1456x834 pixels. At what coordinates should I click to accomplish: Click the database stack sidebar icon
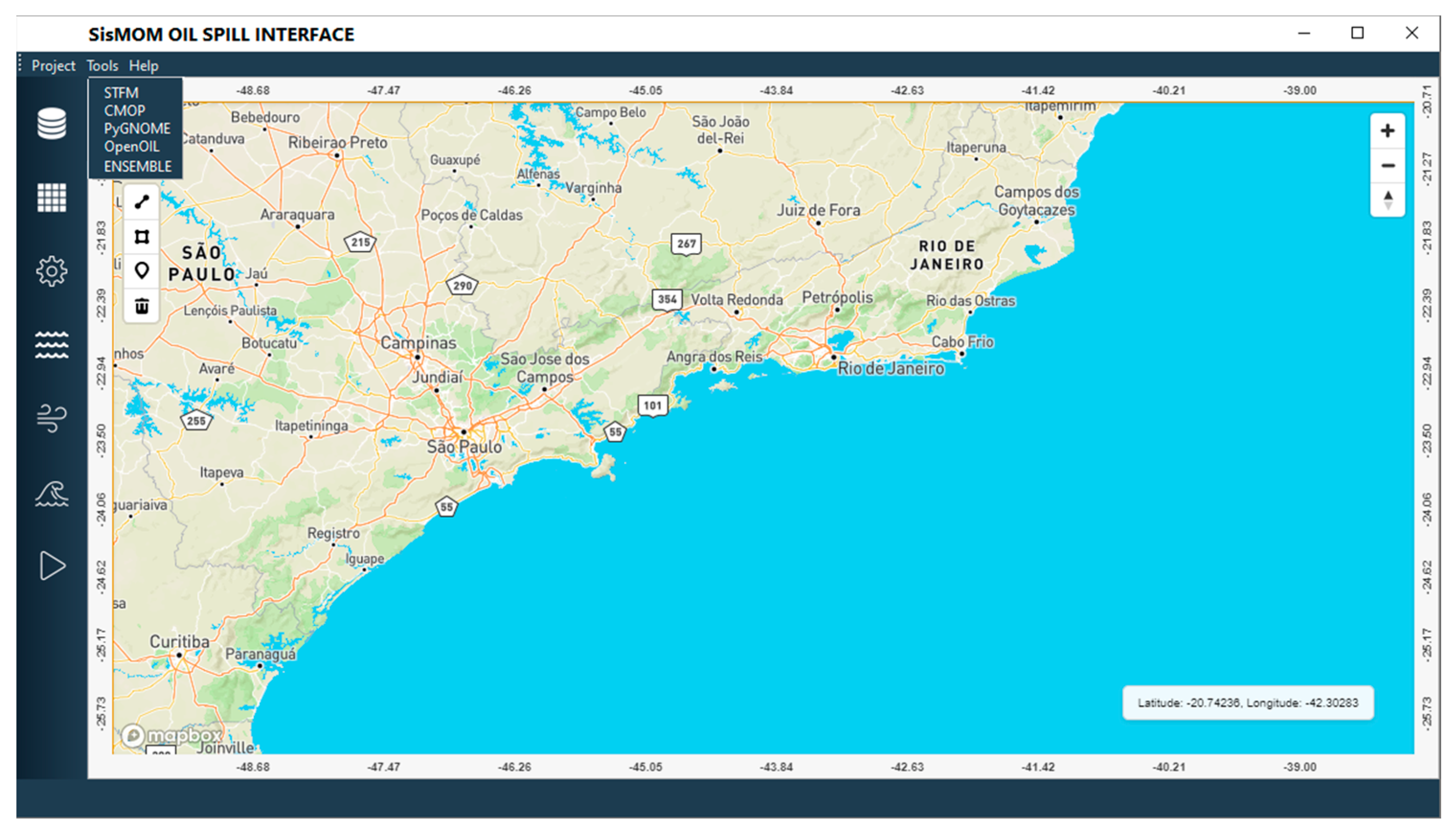(x=52, y=123)
